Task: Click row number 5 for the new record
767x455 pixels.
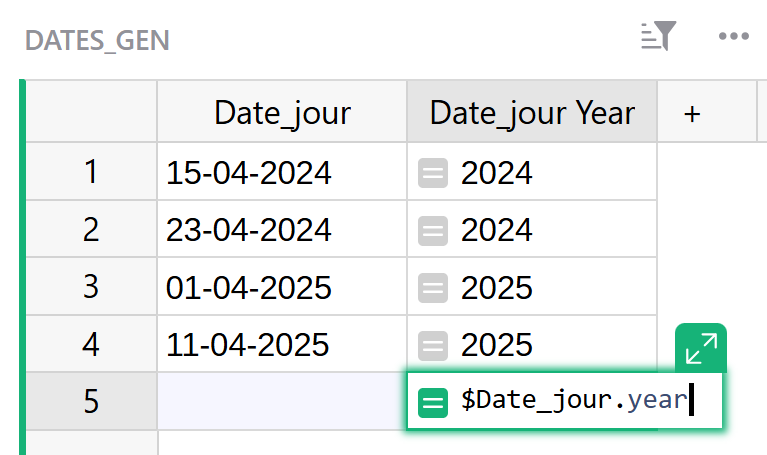Action: (x=91, y=402)
